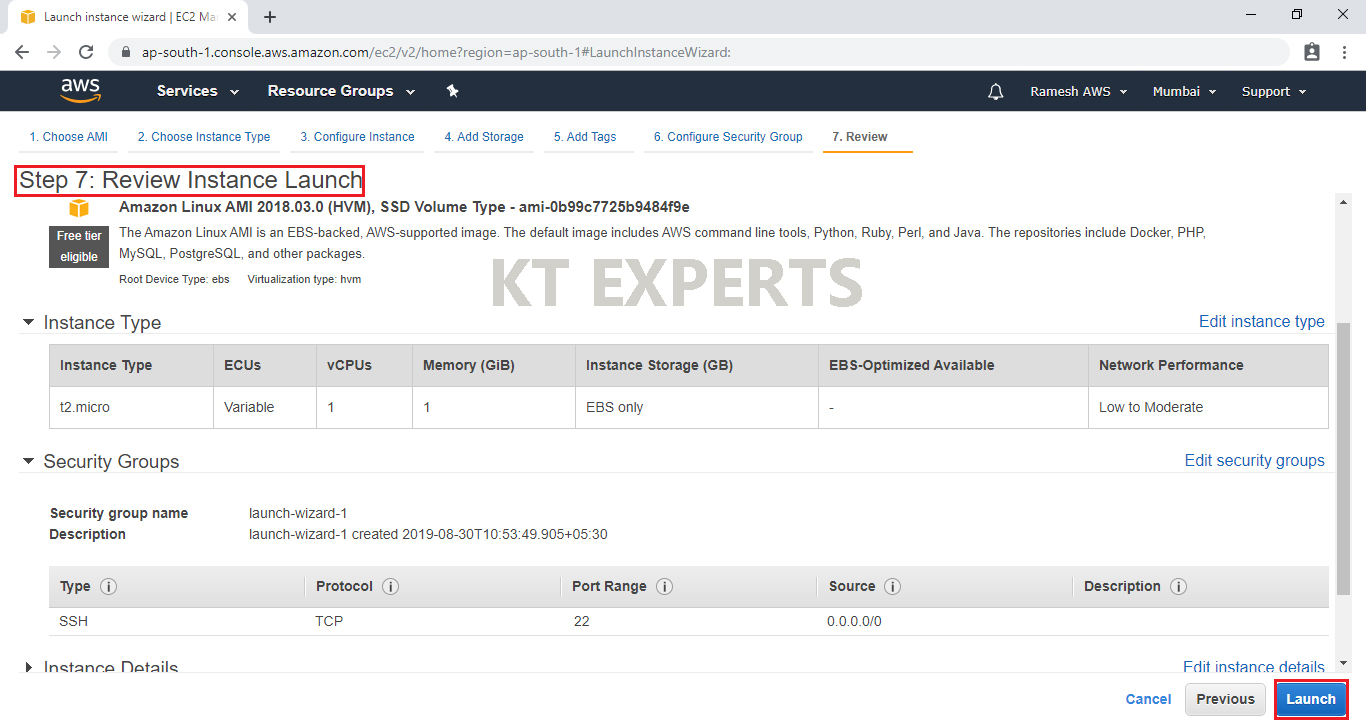Screen dimensions: 1366x725
Task: Collapse the Instance Type section
Action: pos(28,323)
